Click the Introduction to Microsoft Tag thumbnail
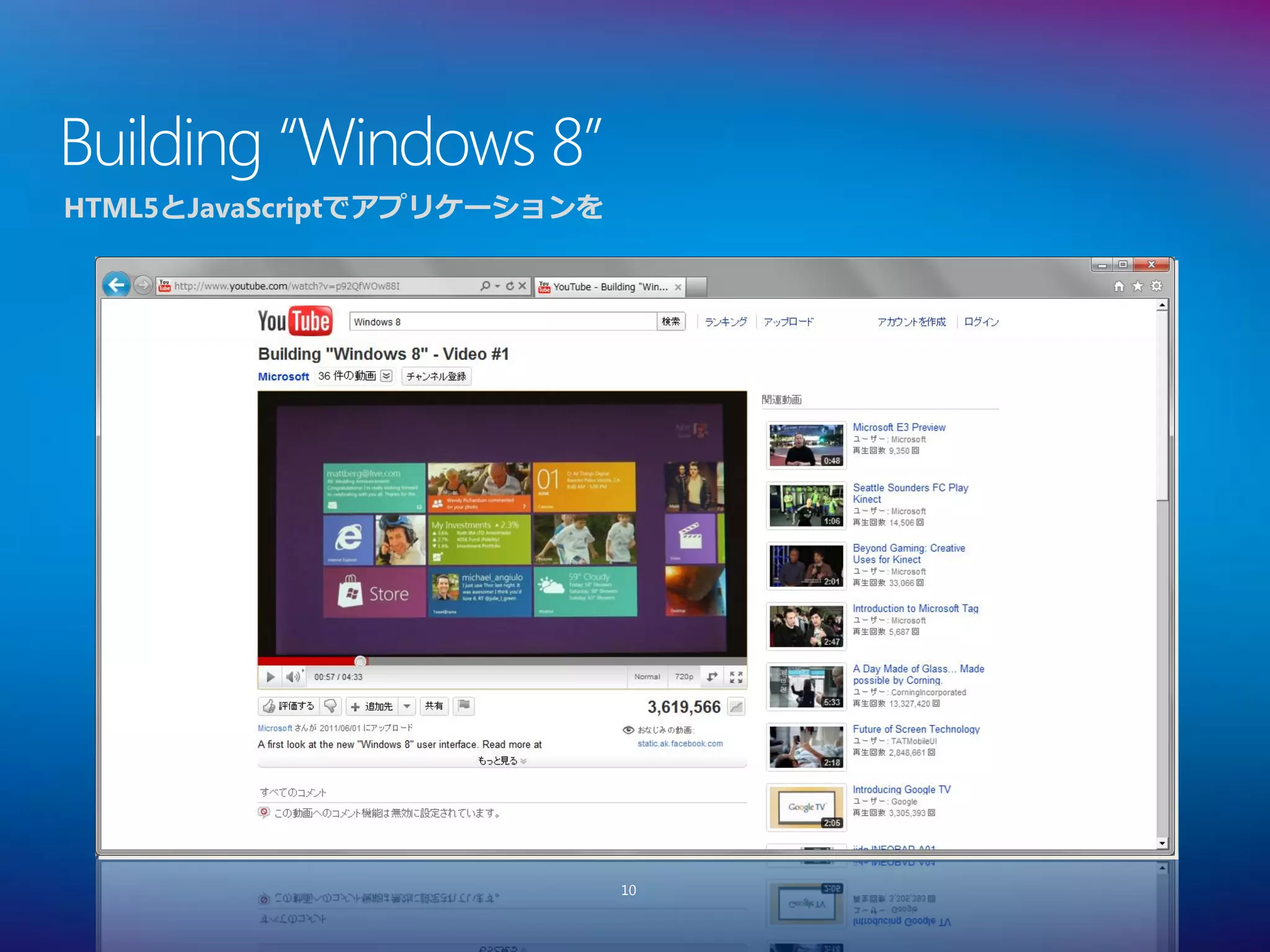 pos(806,626)
